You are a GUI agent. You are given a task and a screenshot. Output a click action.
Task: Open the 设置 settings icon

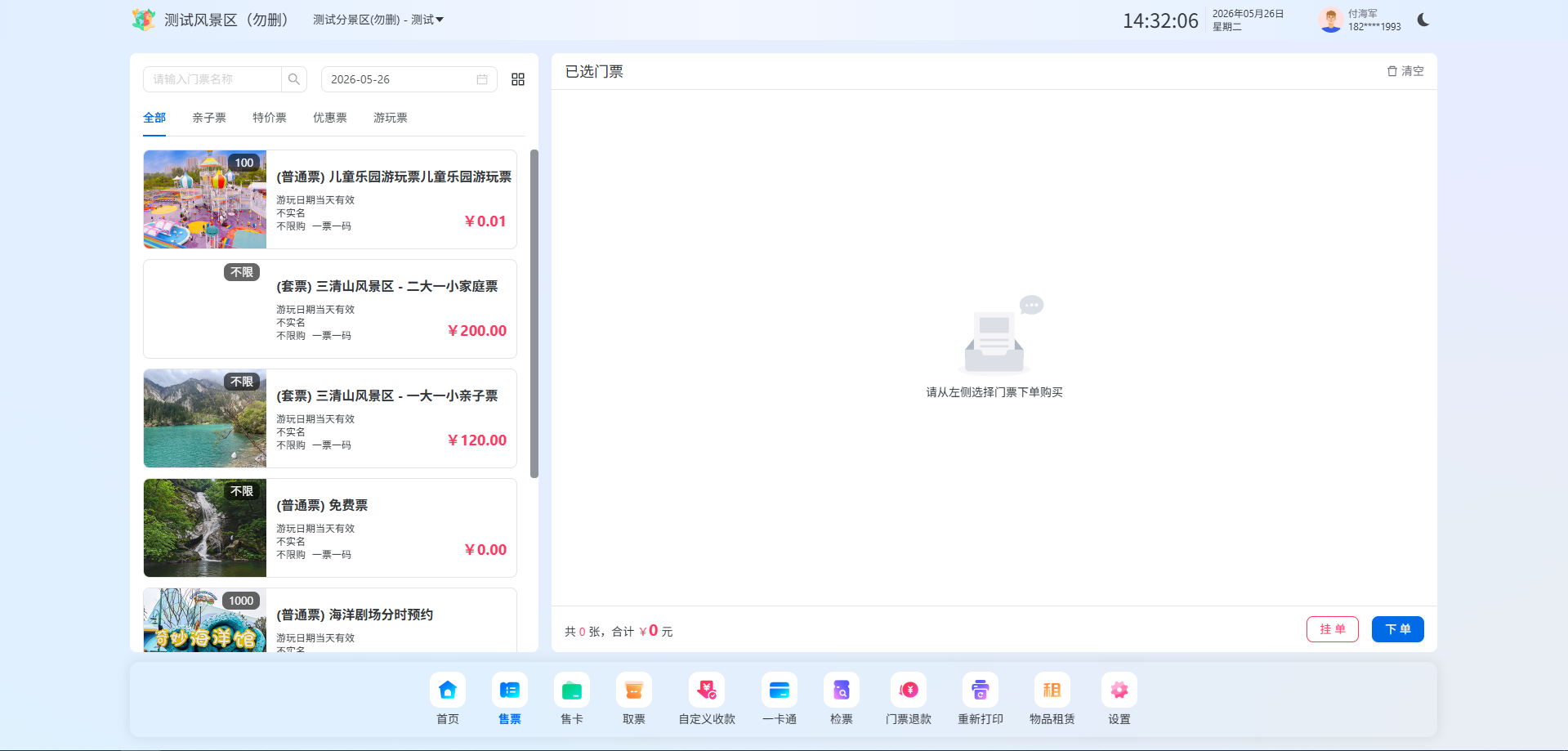pos(1119,691)
